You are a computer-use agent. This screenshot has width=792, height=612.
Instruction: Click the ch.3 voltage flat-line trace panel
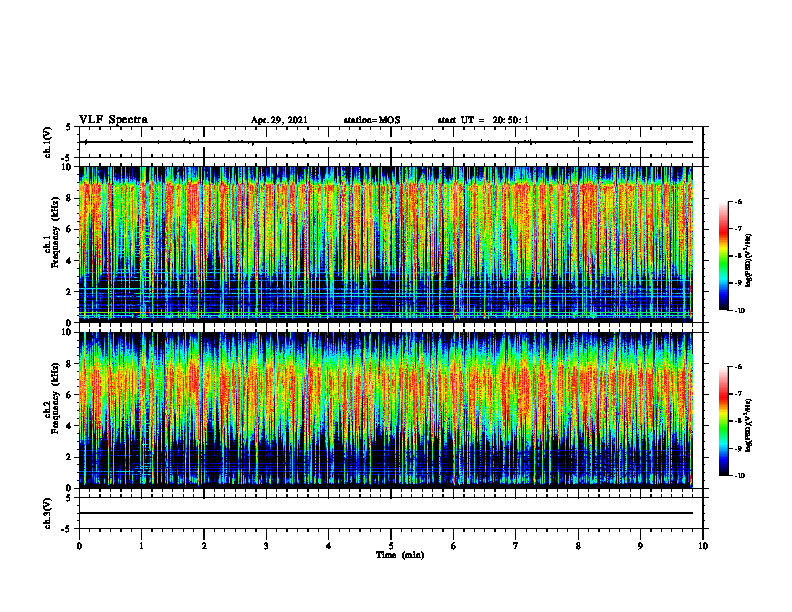click(x=391, y=513)
